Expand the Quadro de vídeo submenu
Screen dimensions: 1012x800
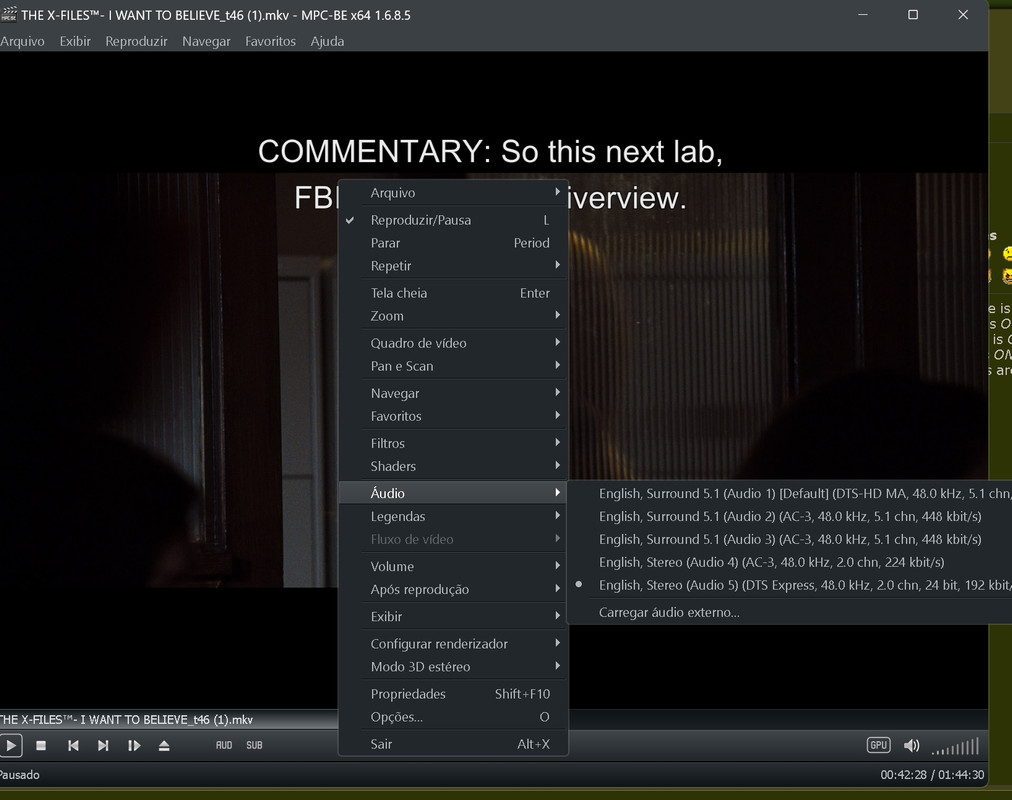click(453, 343)
